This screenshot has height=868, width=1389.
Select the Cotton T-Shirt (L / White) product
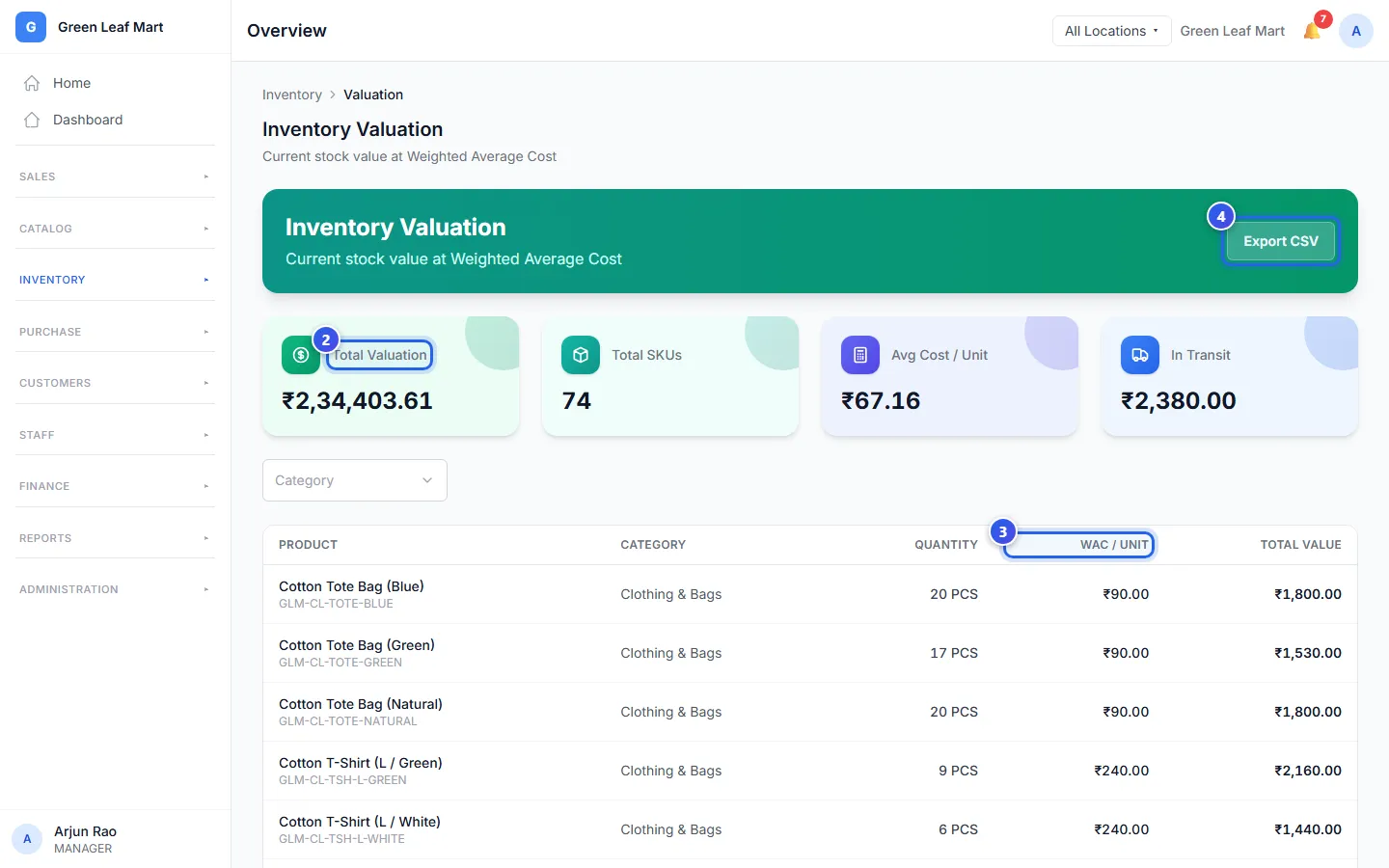point(360,822)
